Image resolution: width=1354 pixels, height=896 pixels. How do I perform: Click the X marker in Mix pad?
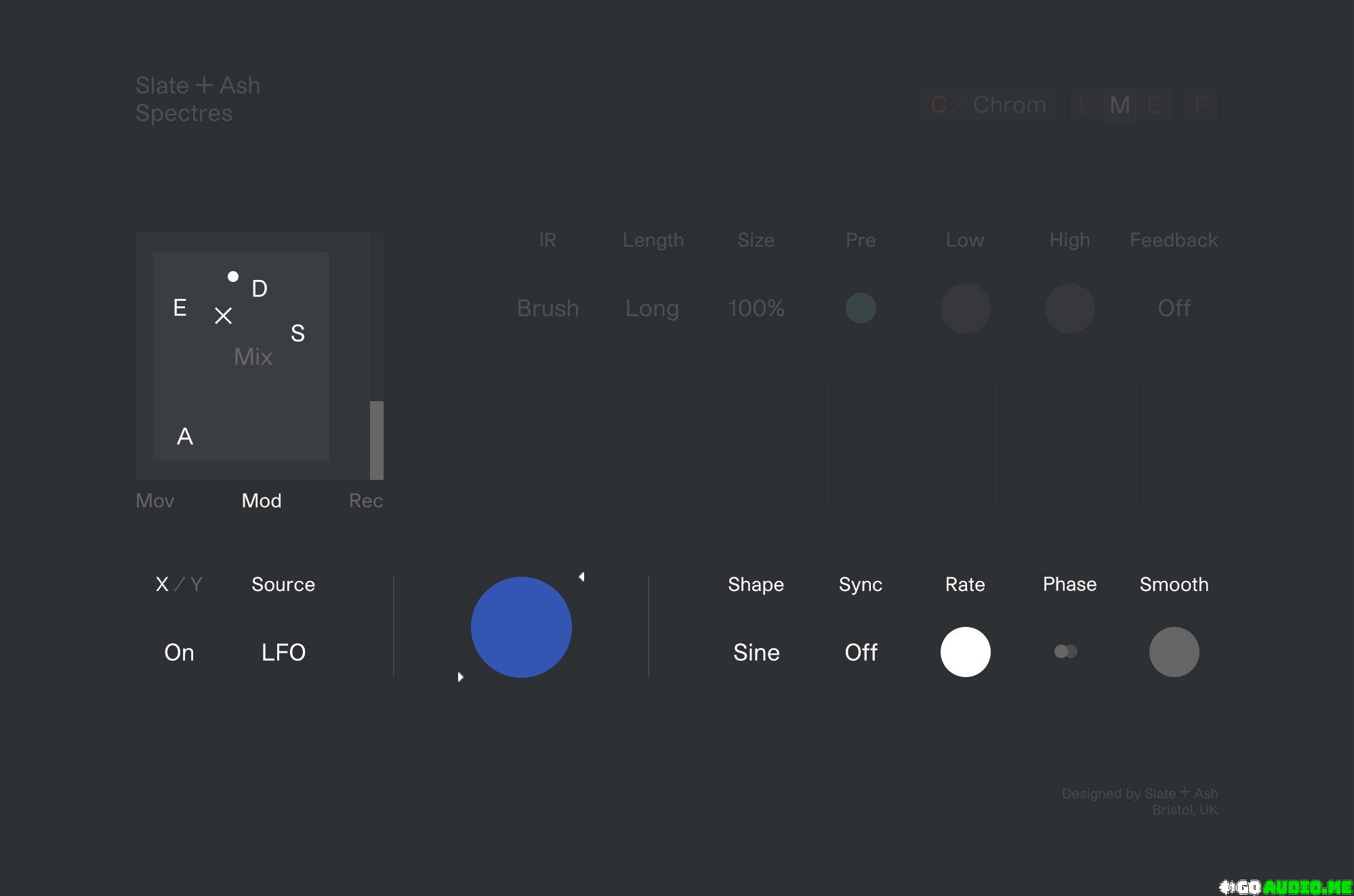[223, 316]
